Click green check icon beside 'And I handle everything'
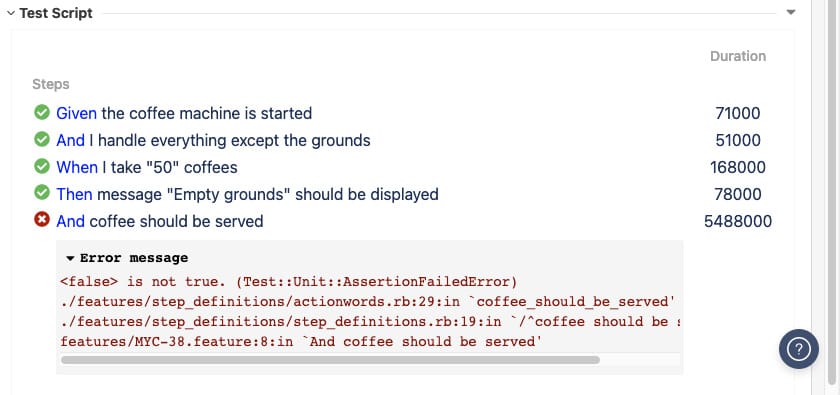This screenshot has width=840, height=395. click(x=42, y=139)
